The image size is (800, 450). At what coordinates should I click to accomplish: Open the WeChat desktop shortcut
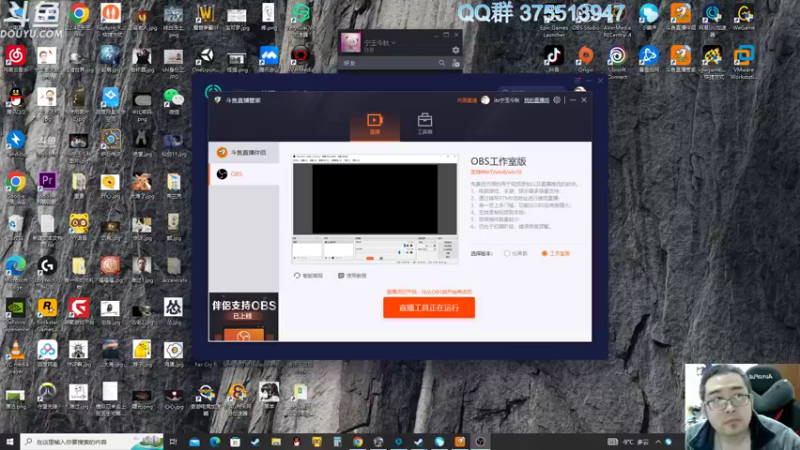pos(173,101)
